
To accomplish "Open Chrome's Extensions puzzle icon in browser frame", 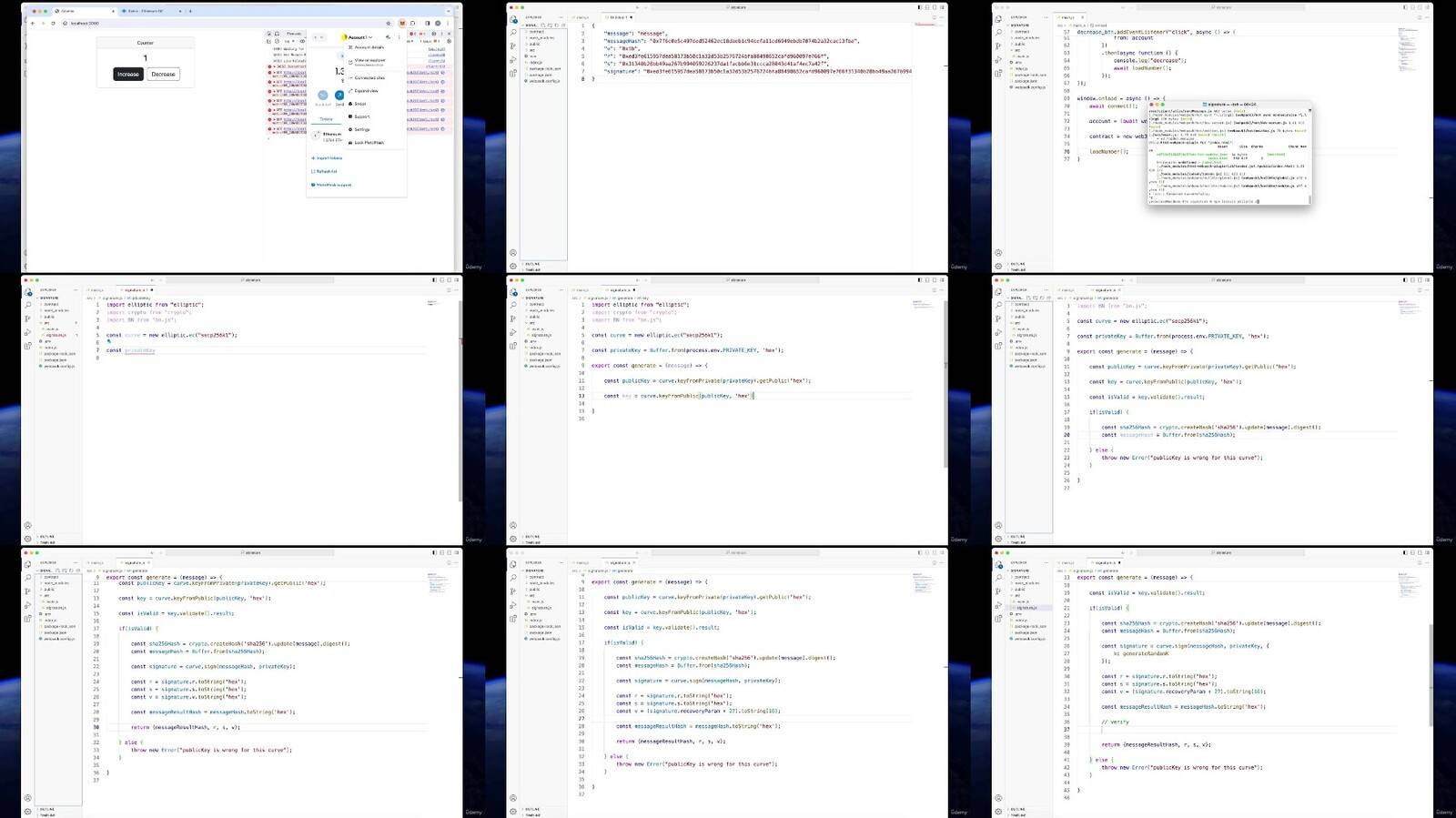I will click(x=413, y=23).
